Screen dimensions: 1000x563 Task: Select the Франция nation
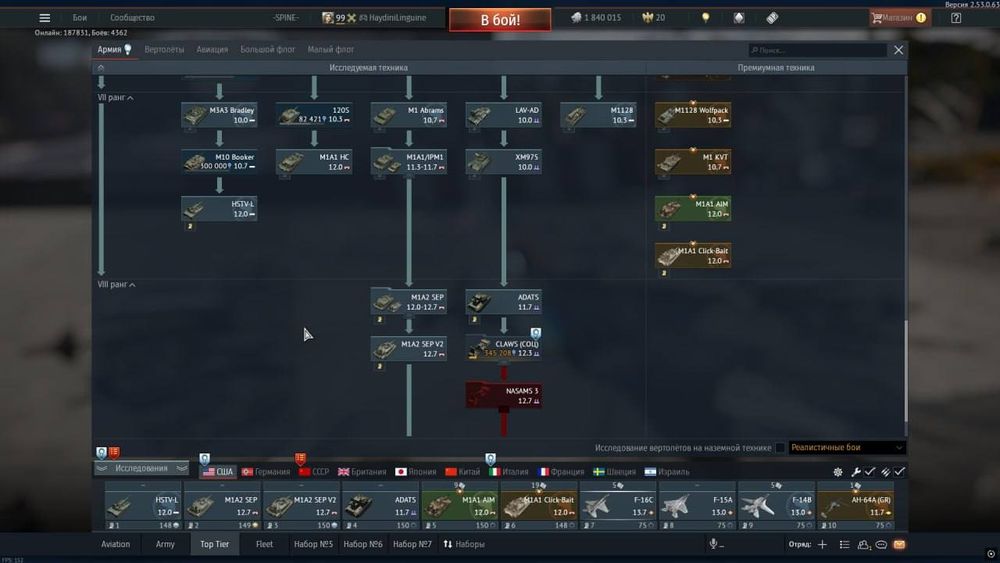click(x=559, y=472)
